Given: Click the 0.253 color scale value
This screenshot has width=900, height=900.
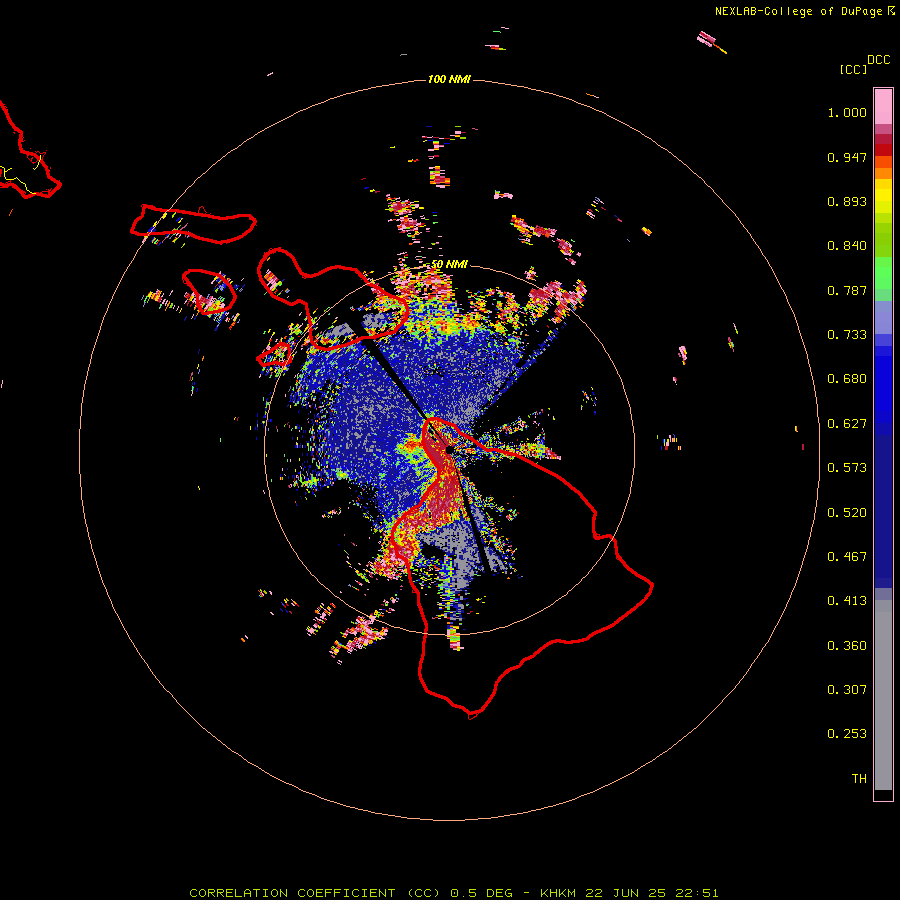Looking at the screenshot, I should pyautogui.click(x=847, y=734).
